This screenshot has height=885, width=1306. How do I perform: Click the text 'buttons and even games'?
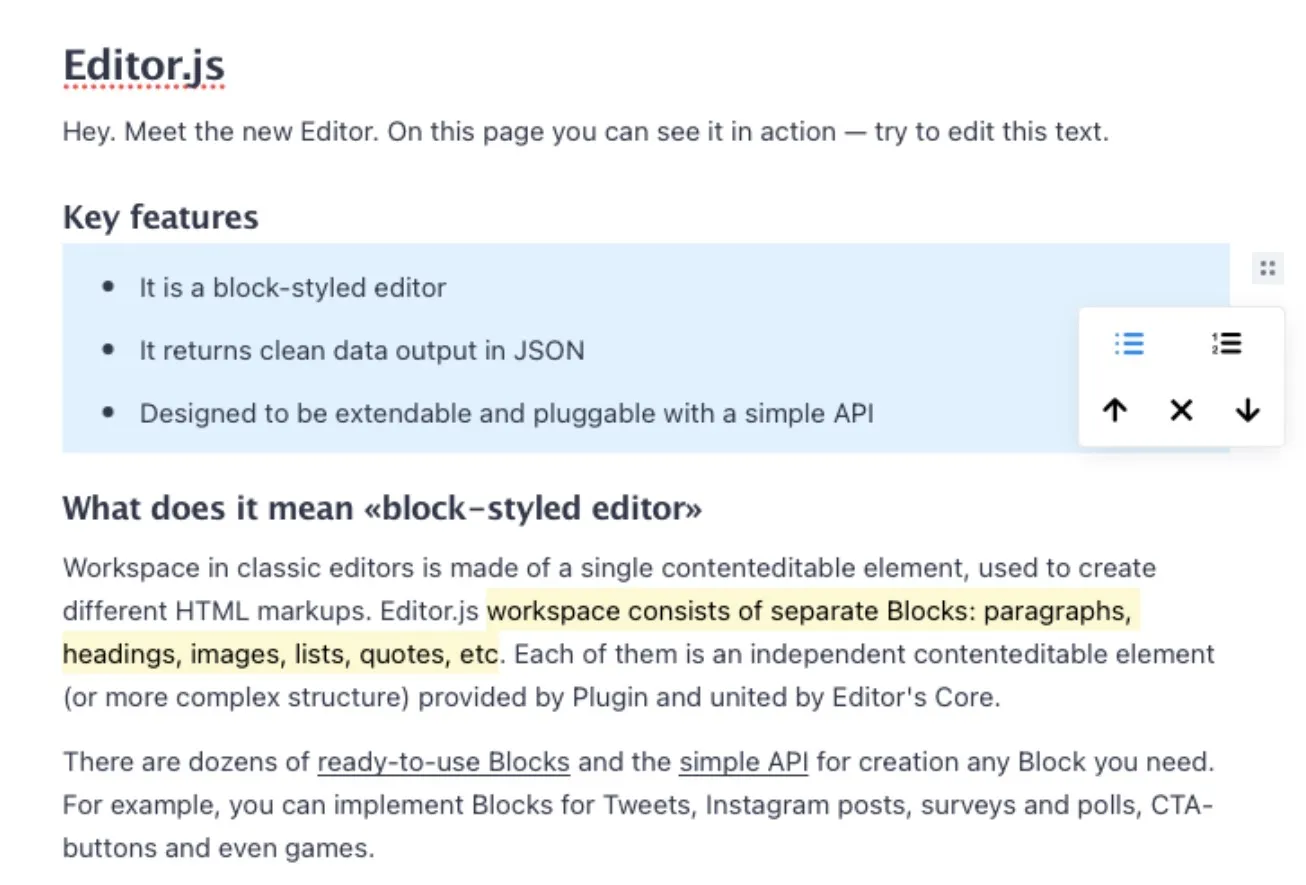pos(218,849)
